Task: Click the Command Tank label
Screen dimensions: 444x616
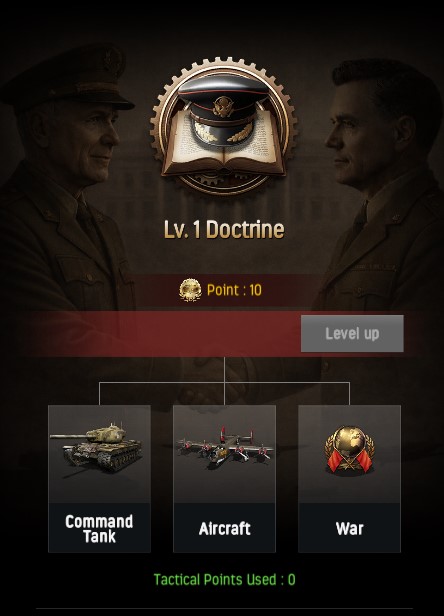Action: 99,528
